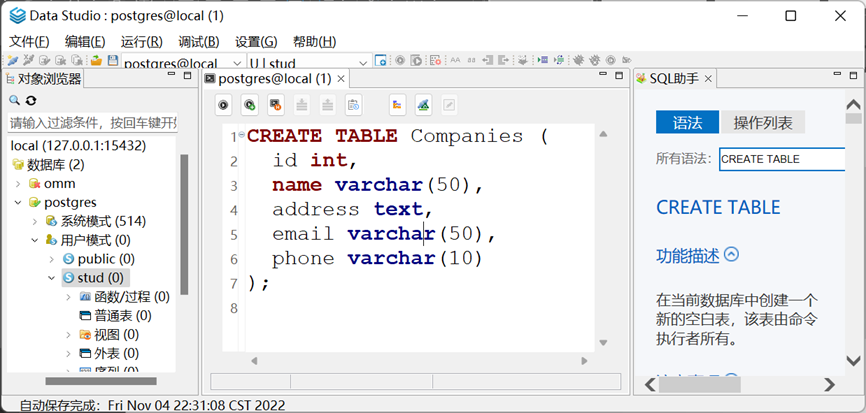Collapse the 用户模式 (0) node
This screenshot has width=866, height=413.
tap(35, 240)
